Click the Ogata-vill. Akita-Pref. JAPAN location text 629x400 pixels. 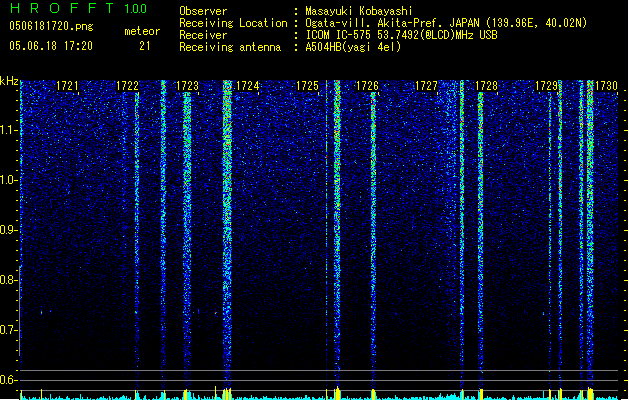[x=446, y=23]
